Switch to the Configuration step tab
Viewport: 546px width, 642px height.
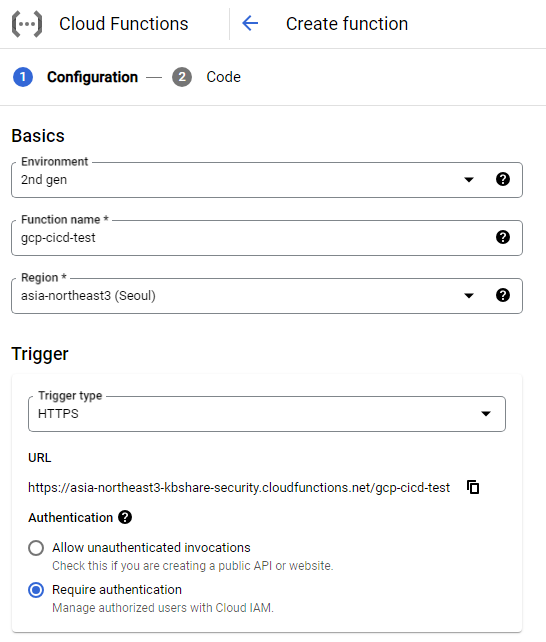93,77
